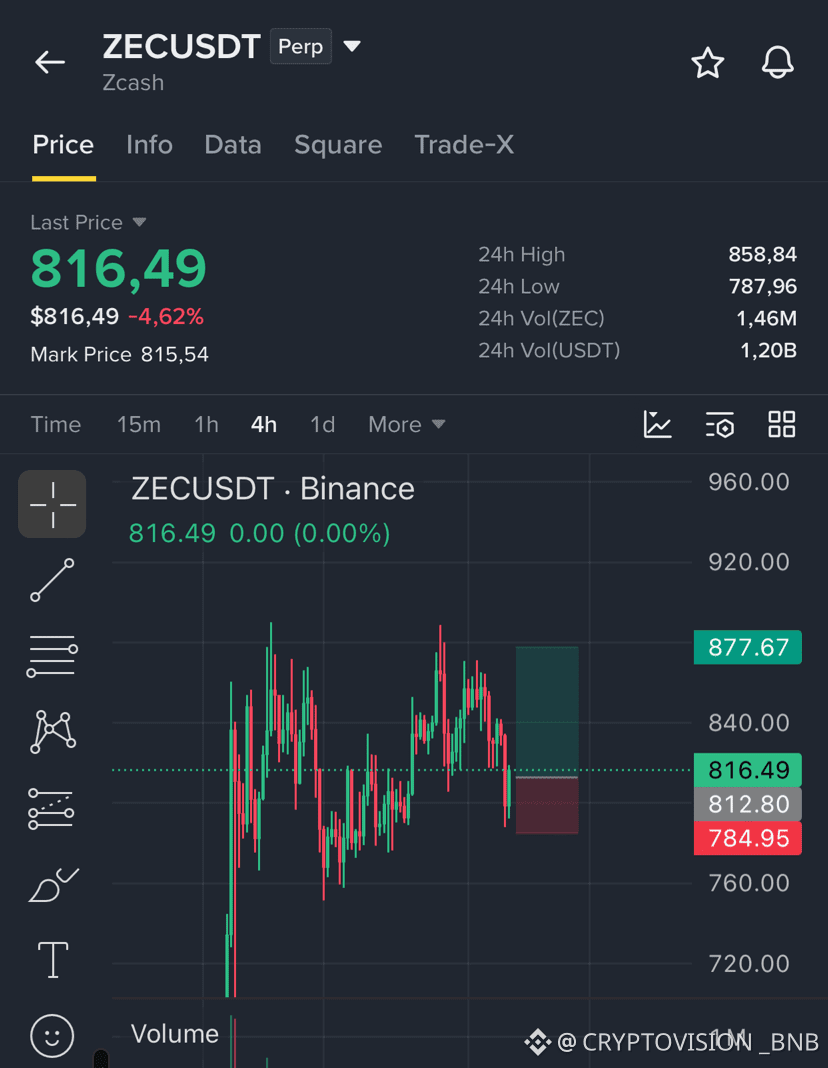Go back using the left arrow
828x1068 pixels.
(50, 62)
